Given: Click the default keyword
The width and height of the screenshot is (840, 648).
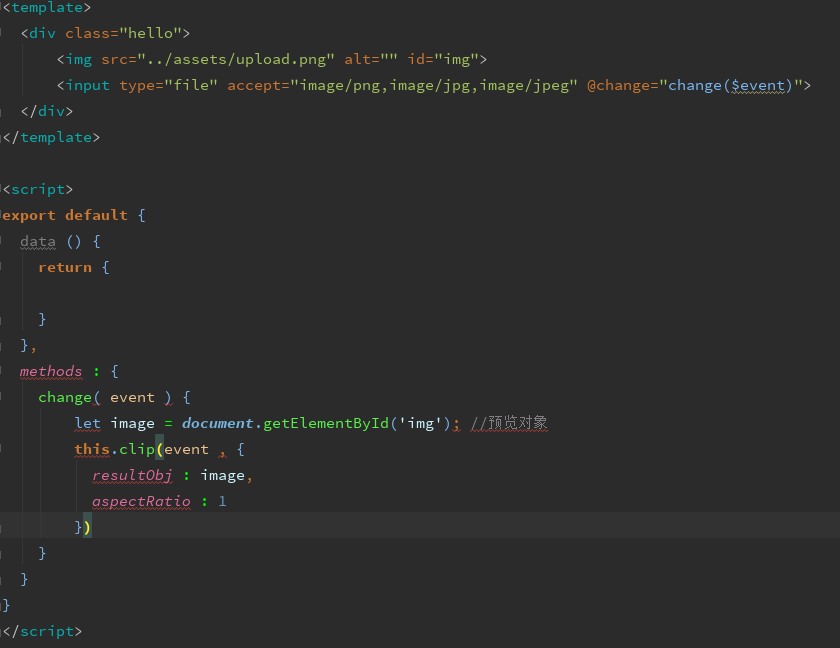Looking at the screenshot, I should 96,215.
